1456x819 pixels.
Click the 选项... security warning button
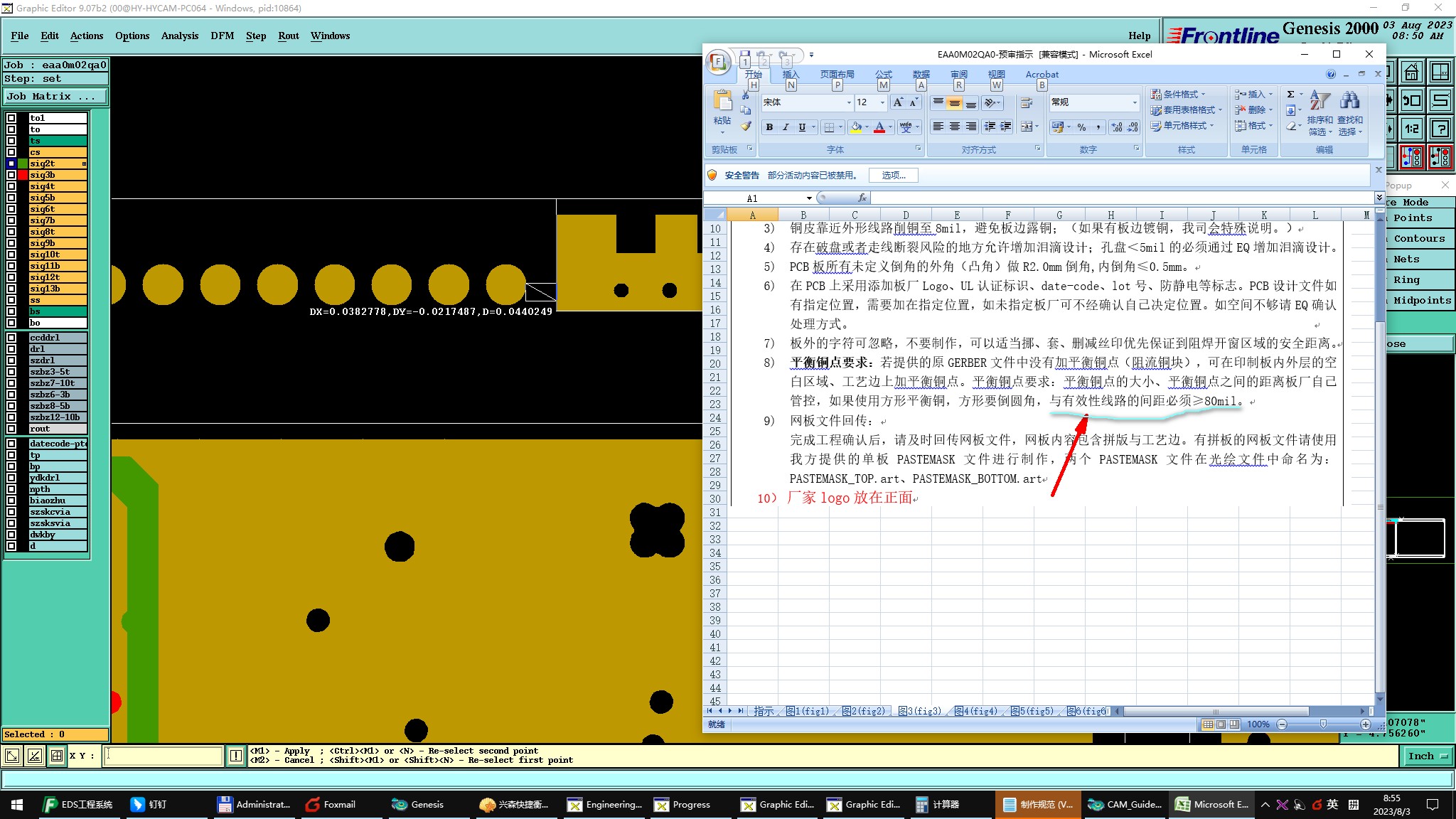(x=894, y=175)
